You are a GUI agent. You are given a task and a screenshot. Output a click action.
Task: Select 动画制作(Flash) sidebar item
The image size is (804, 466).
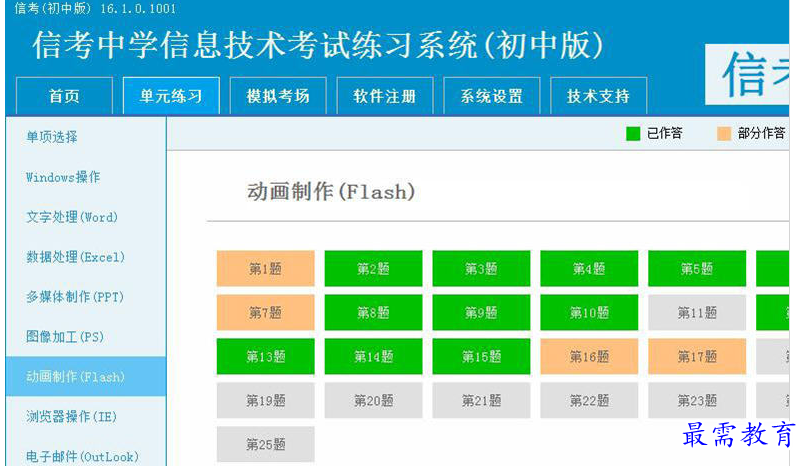pos(86,377)
